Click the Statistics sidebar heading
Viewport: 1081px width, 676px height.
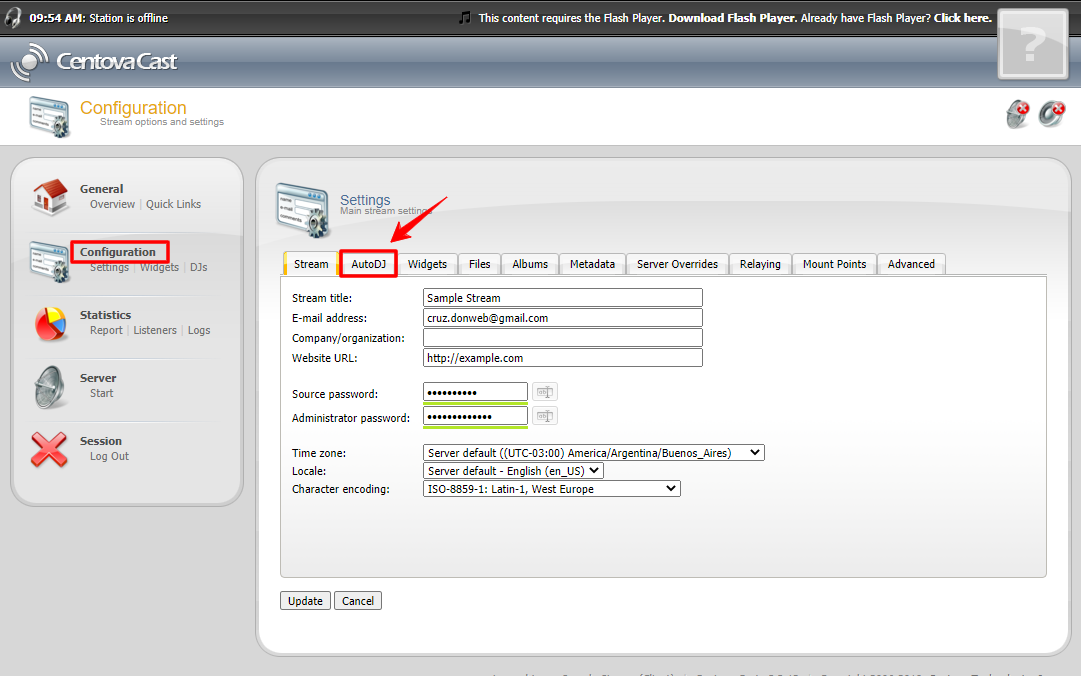(x=105, y=315)
